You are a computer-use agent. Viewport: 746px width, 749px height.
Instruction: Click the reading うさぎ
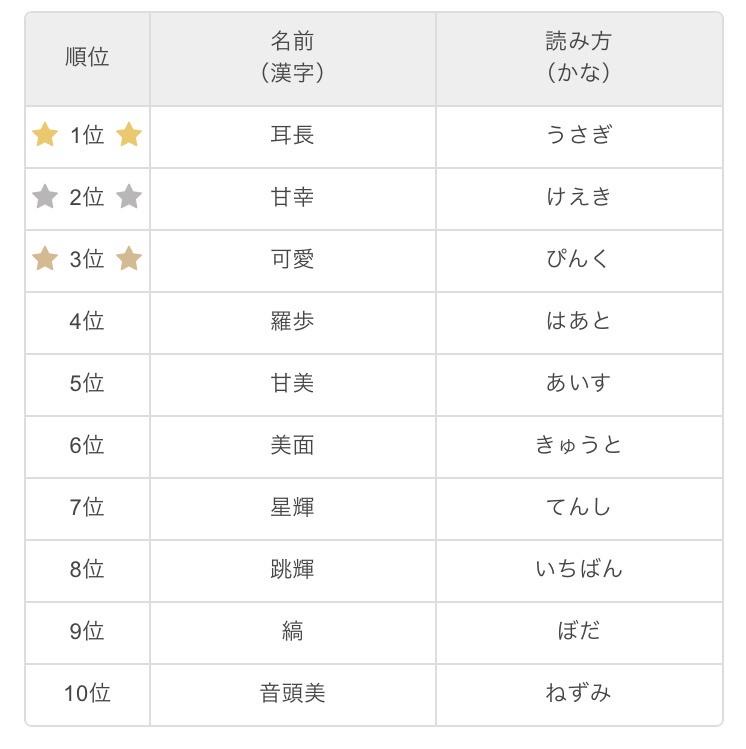point(578,134)
